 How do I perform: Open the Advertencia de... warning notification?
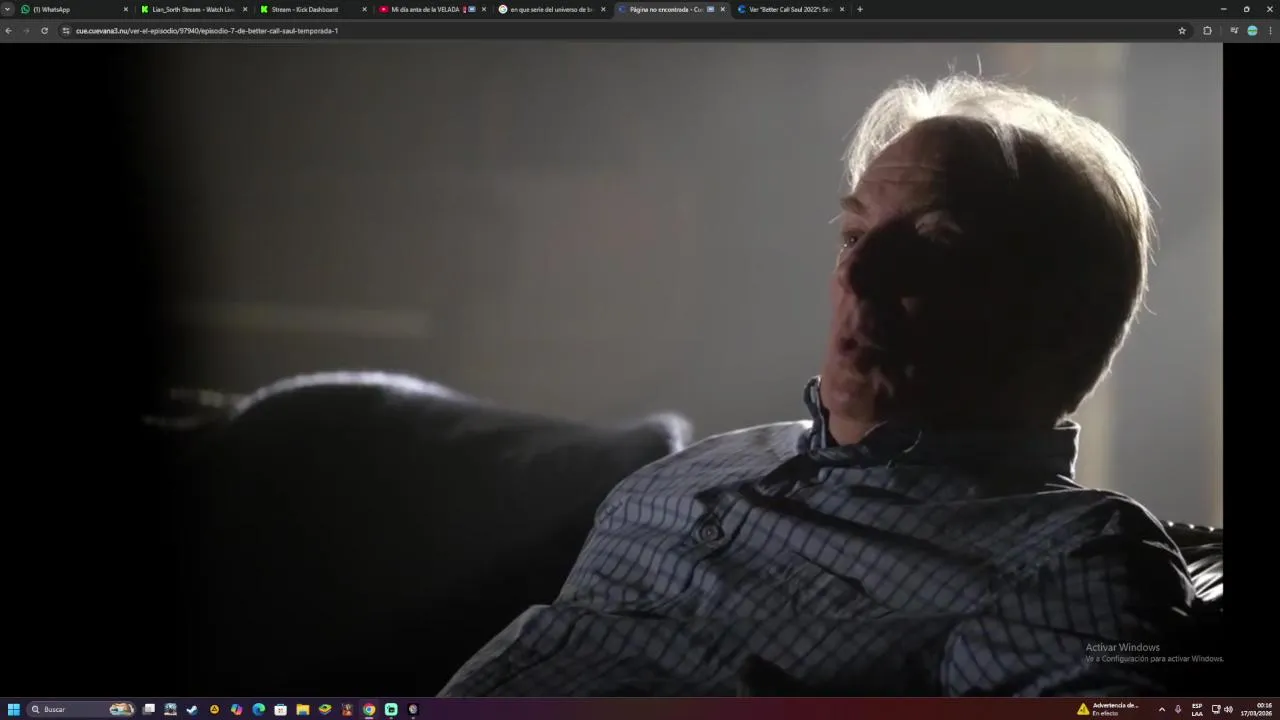[1109, 709]
